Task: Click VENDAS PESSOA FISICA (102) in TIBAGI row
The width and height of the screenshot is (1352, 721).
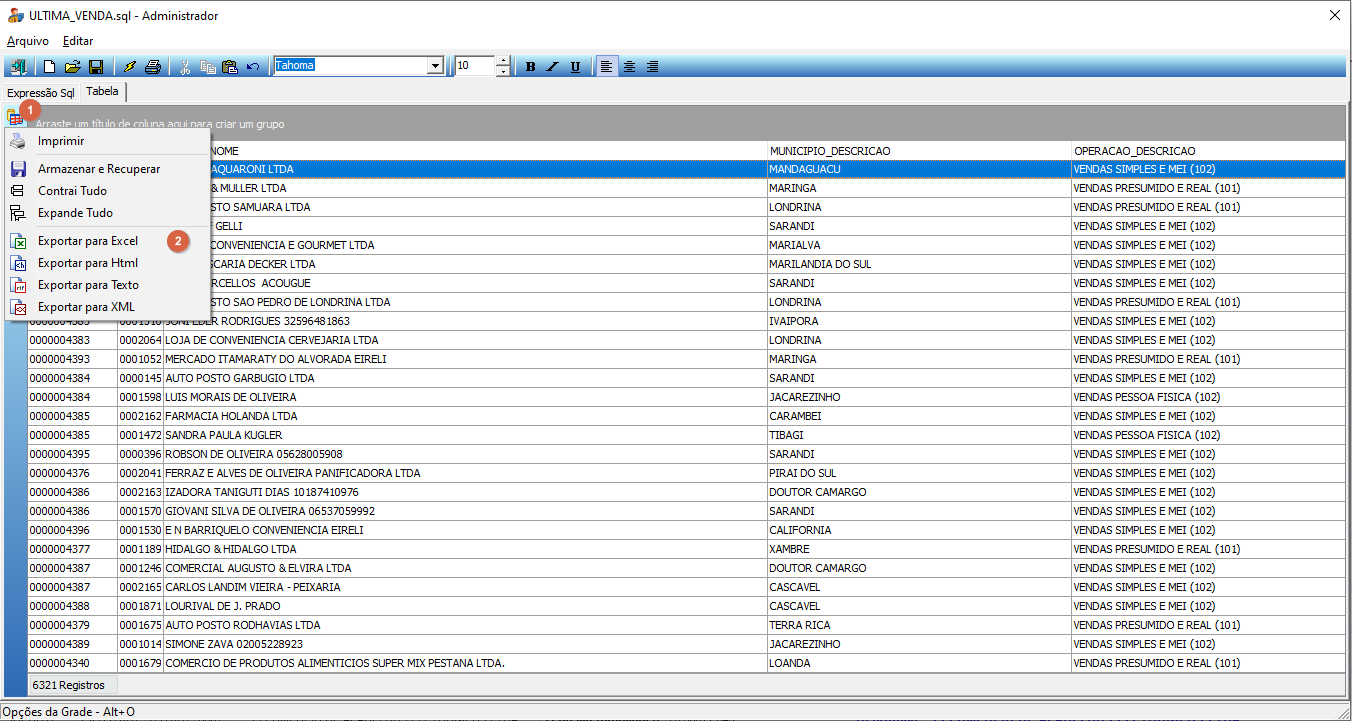Action: coord(1208,436)
